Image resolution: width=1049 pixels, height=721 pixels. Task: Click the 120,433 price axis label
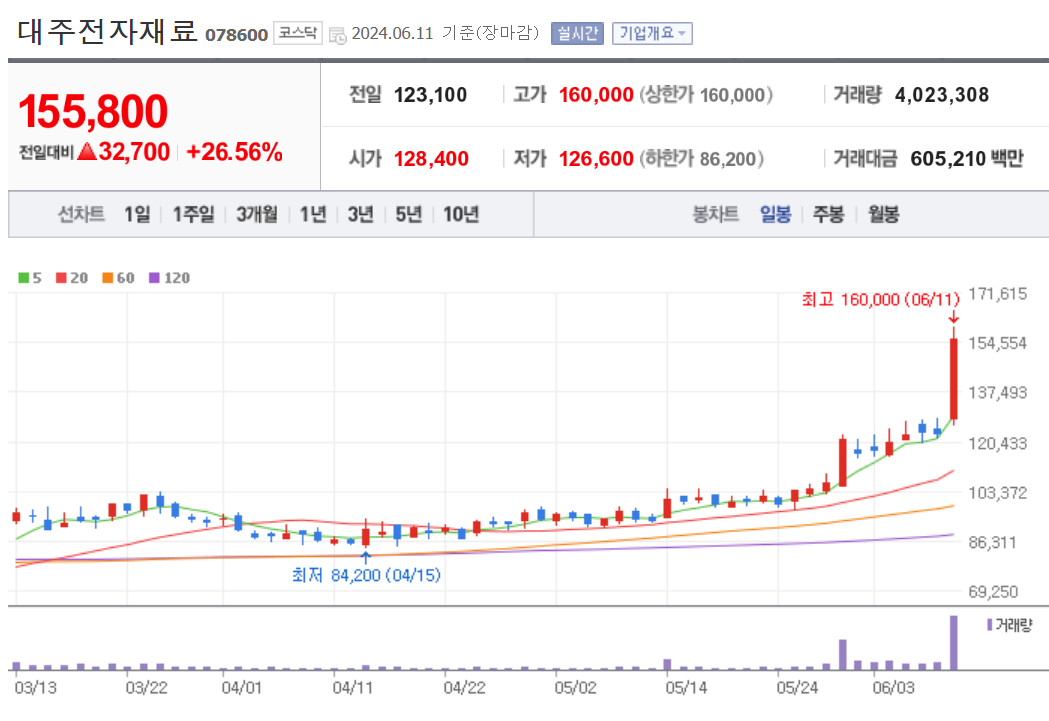click(997, 443)
